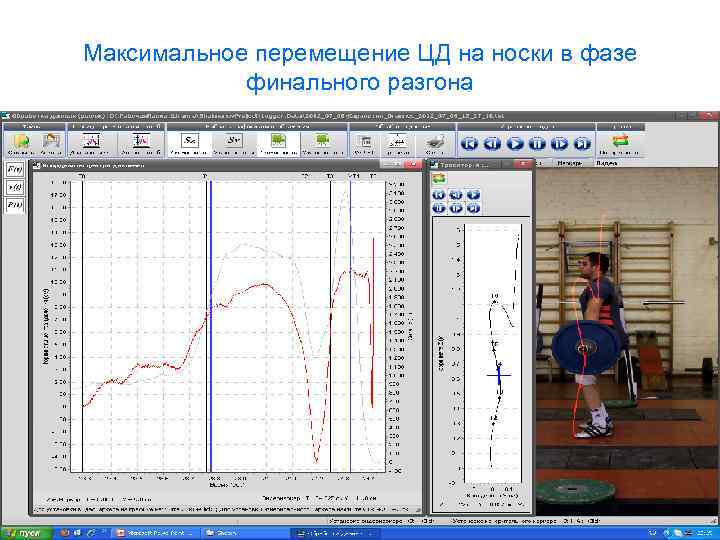
Task: Click the printer icon in toolbar
Action: (435, 141)
